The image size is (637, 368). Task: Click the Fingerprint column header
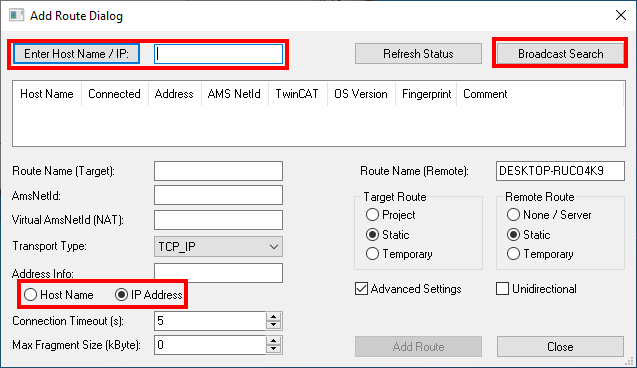pyautogui.click(x=426, y=94)
